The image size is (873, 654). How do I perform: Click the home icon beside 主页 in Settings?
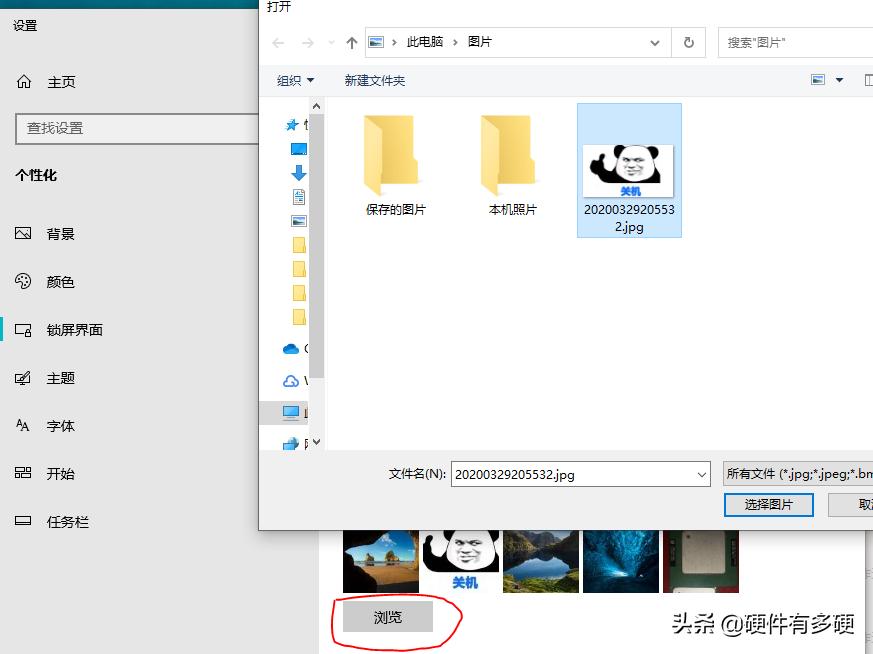click(x=24, y=81)
